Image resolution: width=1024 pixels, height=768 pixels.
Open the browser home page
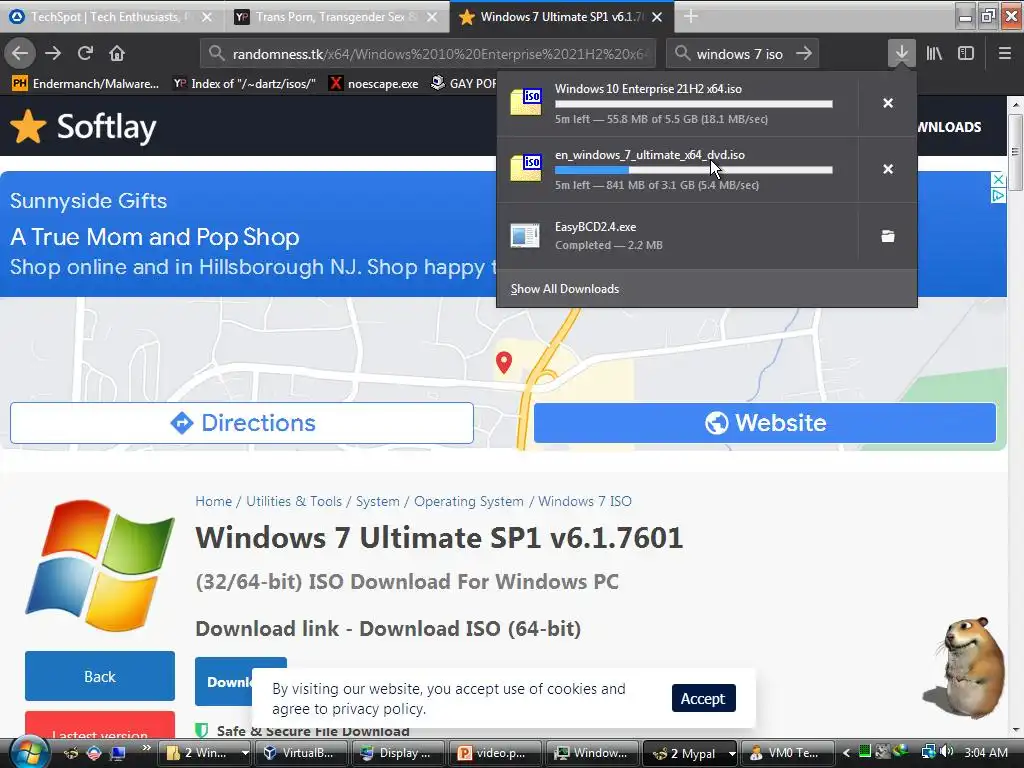117,53
